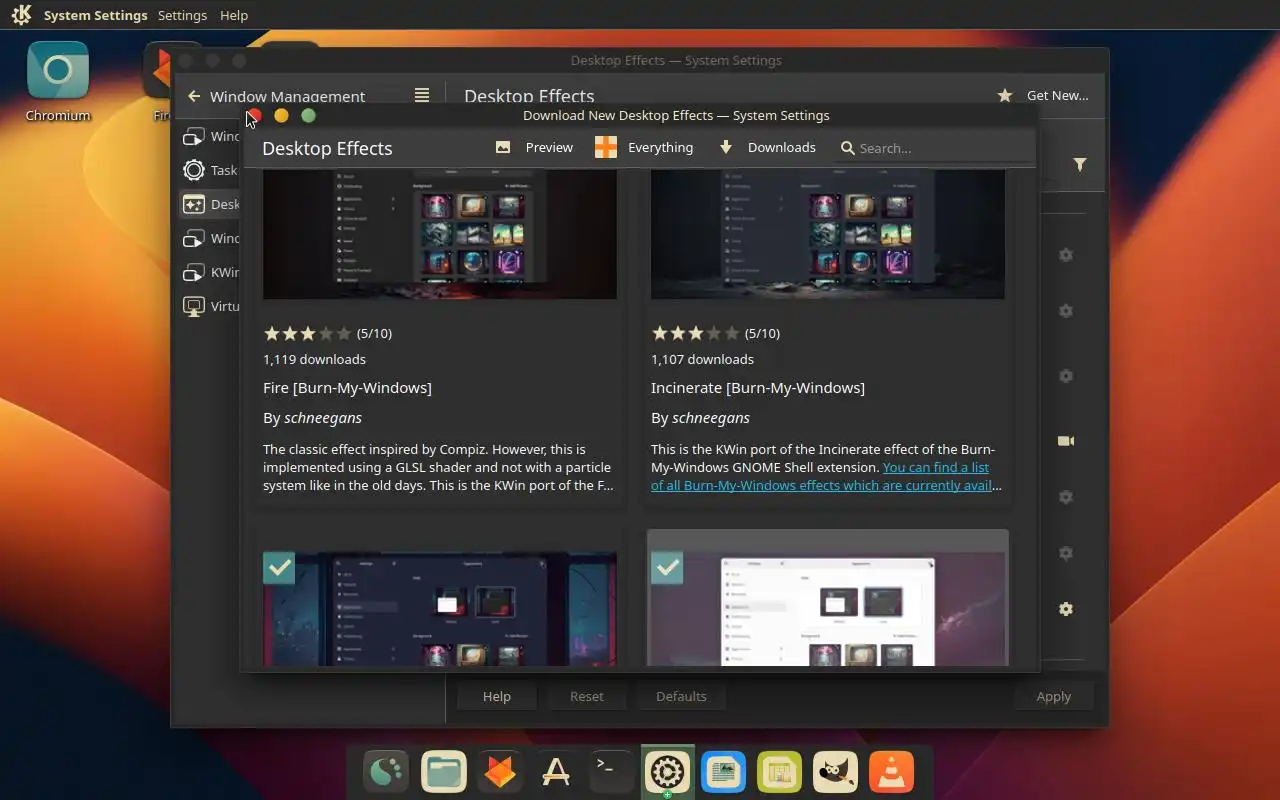The width and height of the screenshot is (1280, 800).
Task: Click the Apply button
Action: 1053,696
